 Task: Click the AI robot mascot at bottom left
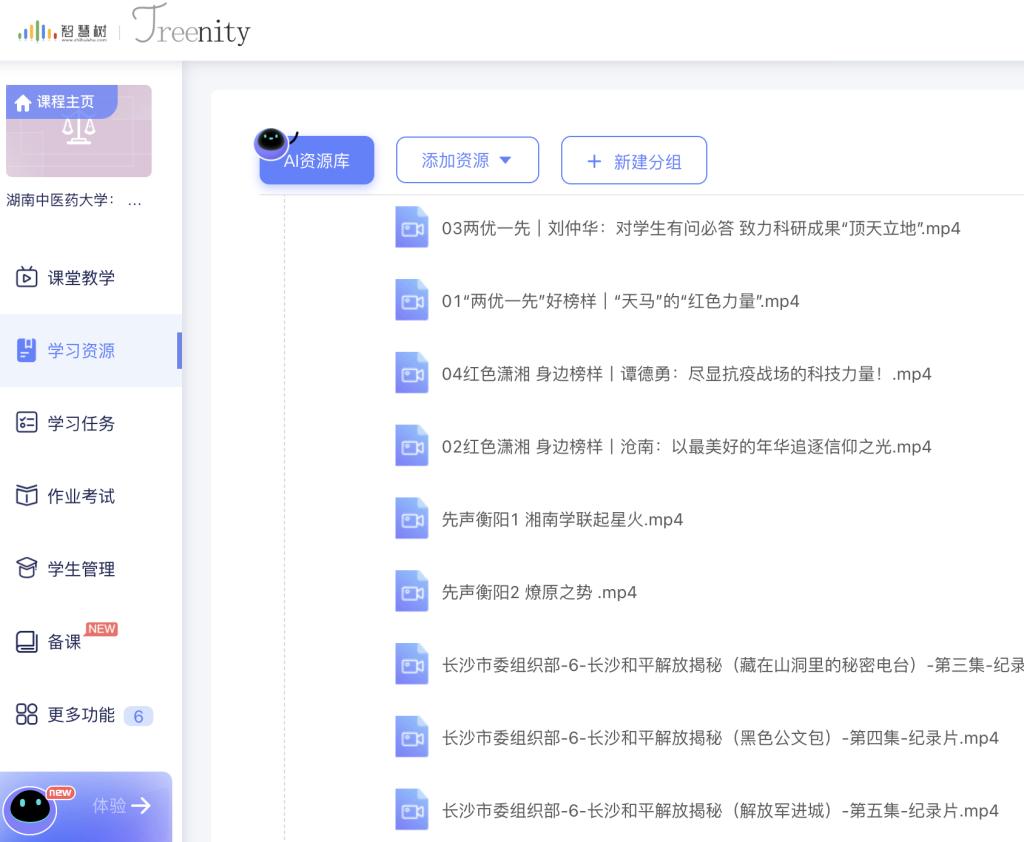tap(32, 806)
